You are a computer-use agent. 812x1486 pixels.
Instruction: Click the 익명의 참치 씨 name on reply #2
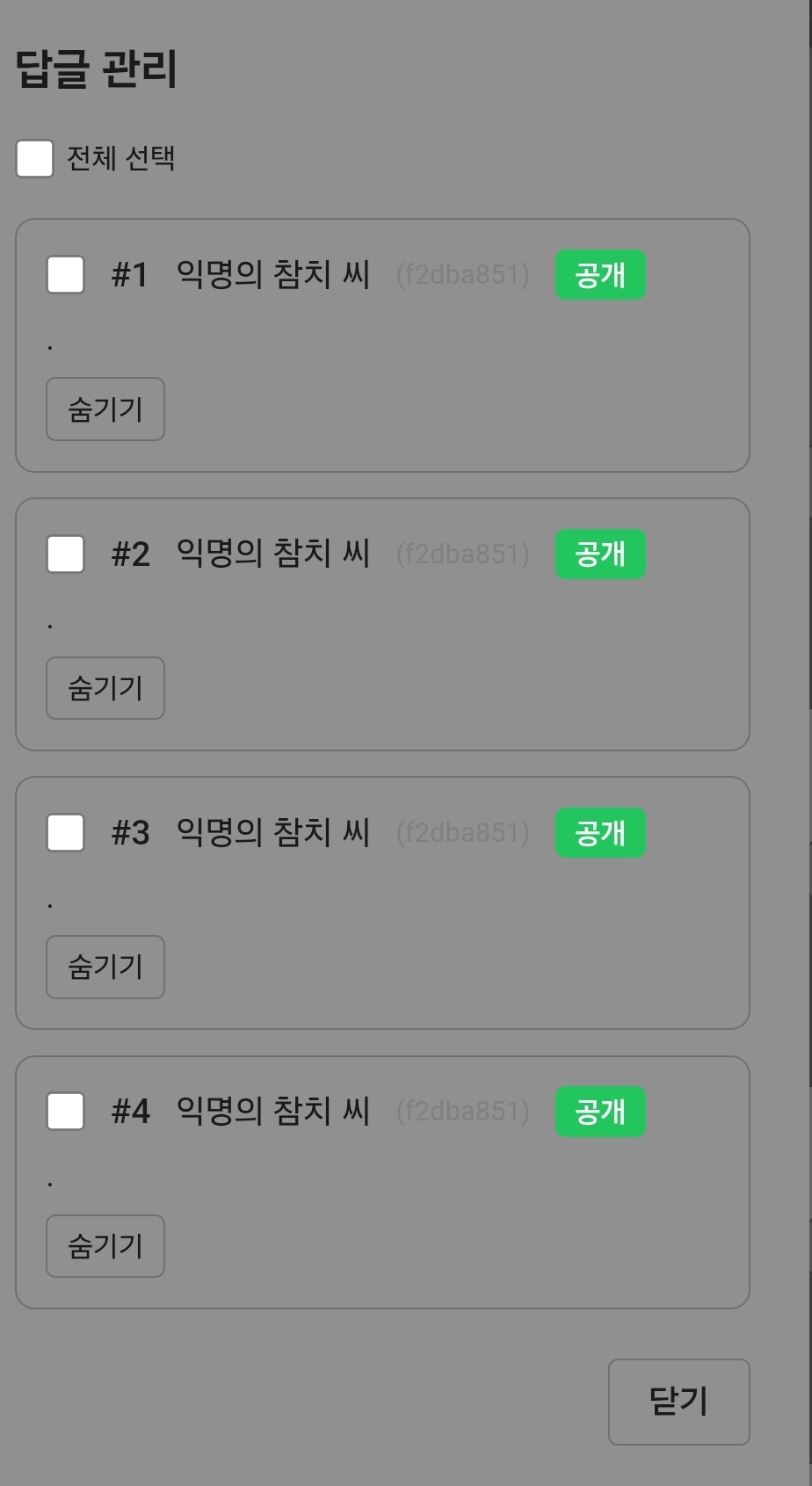click(273, 555)
